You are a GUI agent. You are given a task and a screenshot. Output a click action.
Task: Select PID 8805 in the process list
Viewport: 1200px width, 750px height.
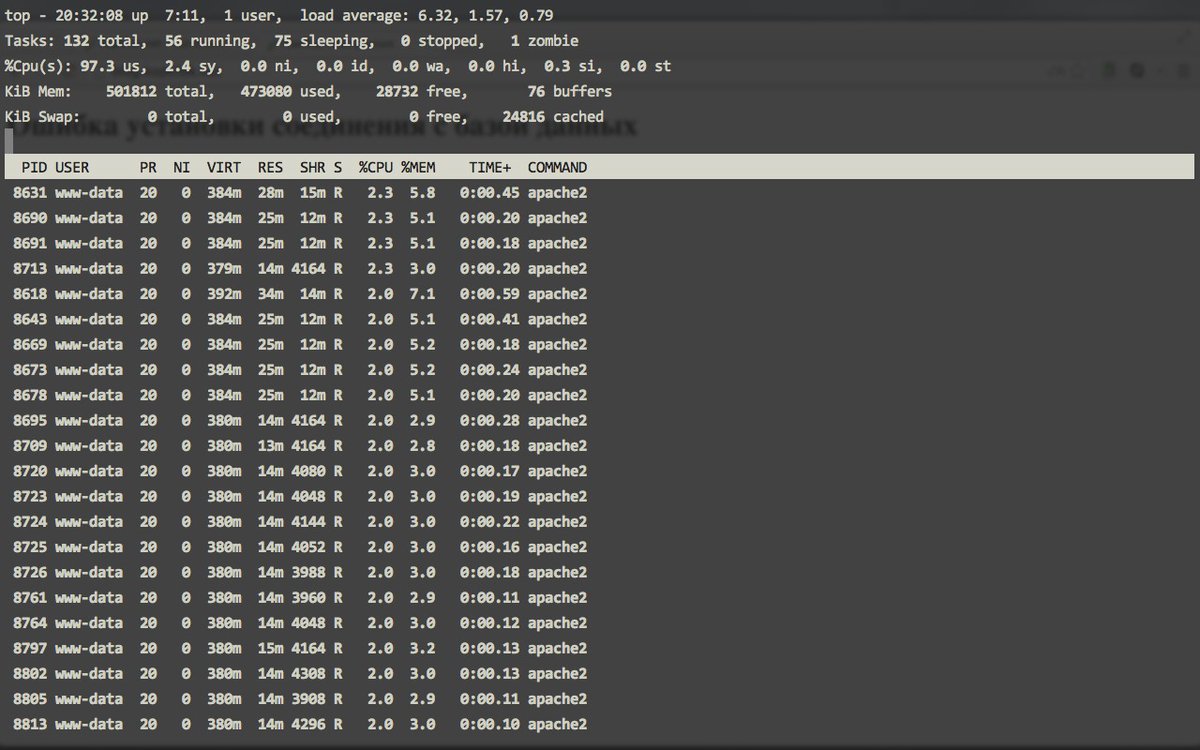pos(30,699)
